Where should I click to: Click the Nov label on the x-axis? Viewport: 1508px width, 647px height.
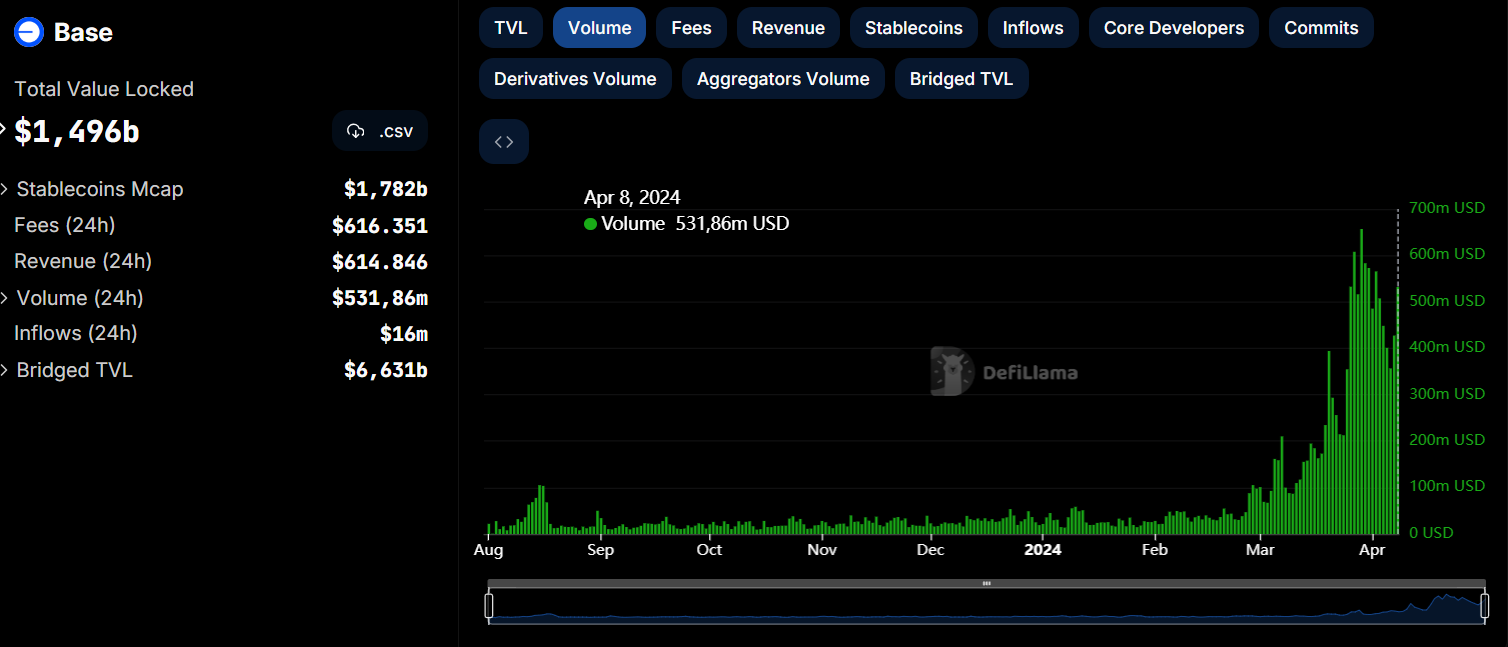click(822, 550)
